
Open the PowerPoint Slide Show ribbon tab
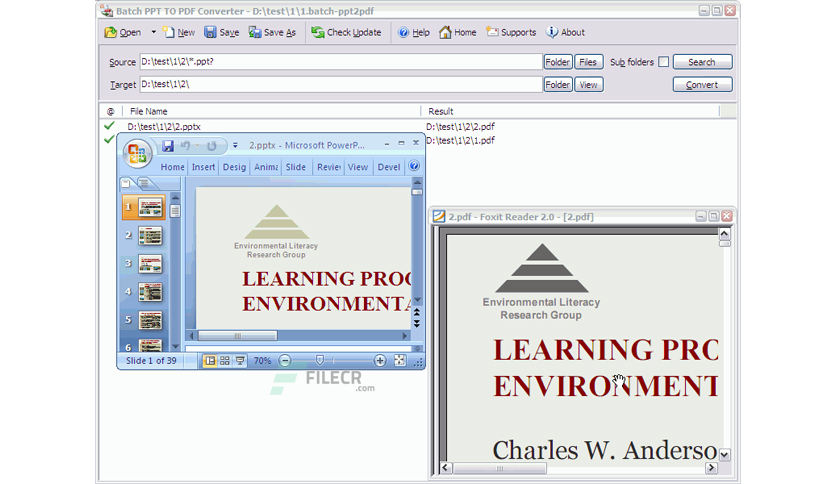pos(295,167)
